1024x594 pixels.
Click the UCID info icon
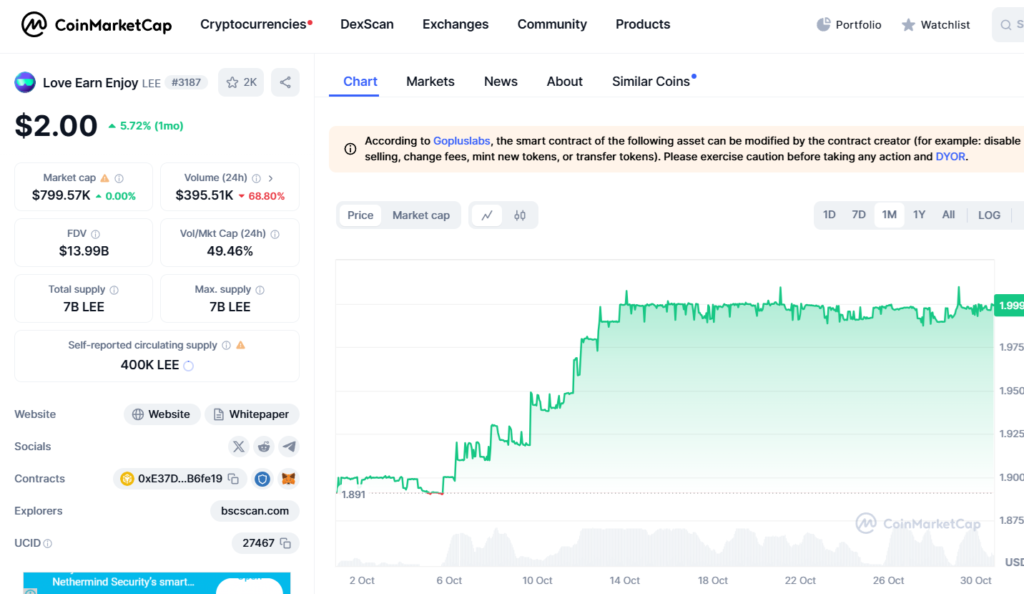click(48, 543)
